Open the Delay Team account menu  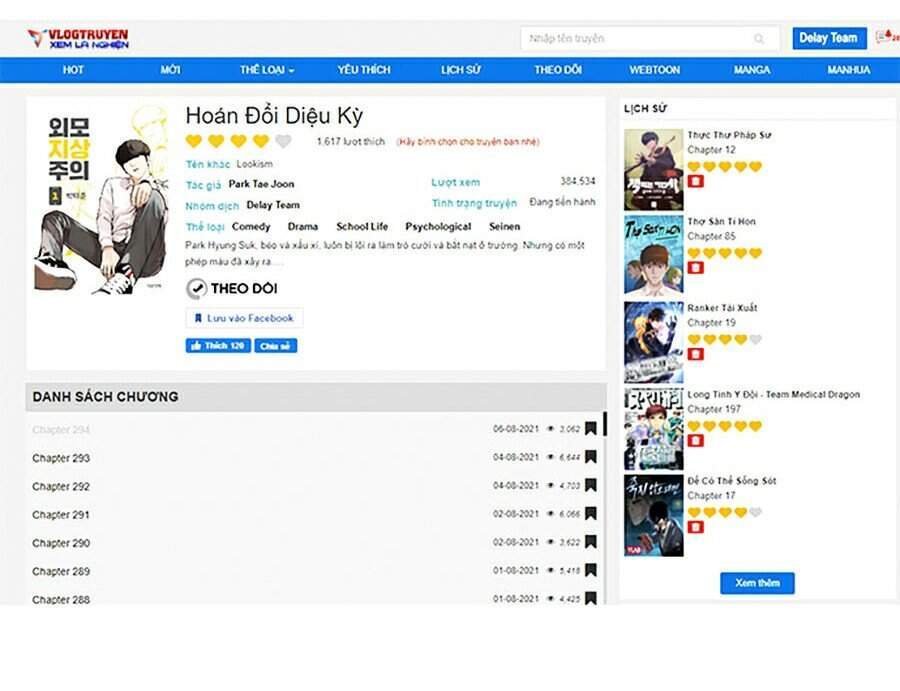pyautogui.click(x=829, y=38)
